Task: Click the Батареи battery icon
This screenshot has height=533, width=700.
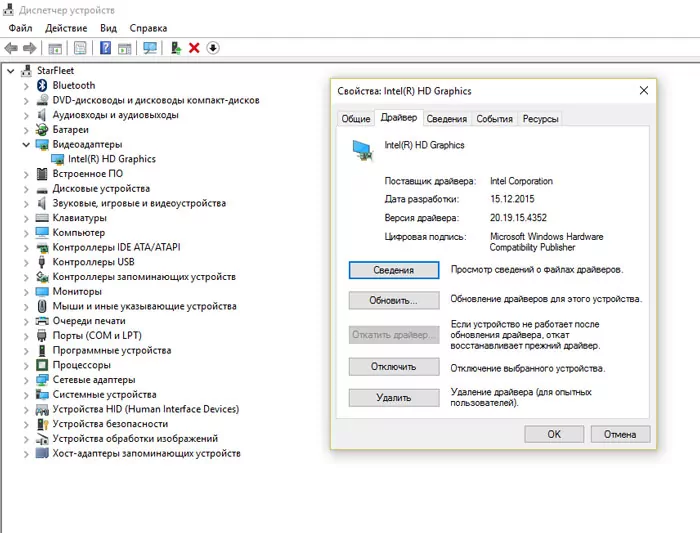Action: (x=42, y=129)
